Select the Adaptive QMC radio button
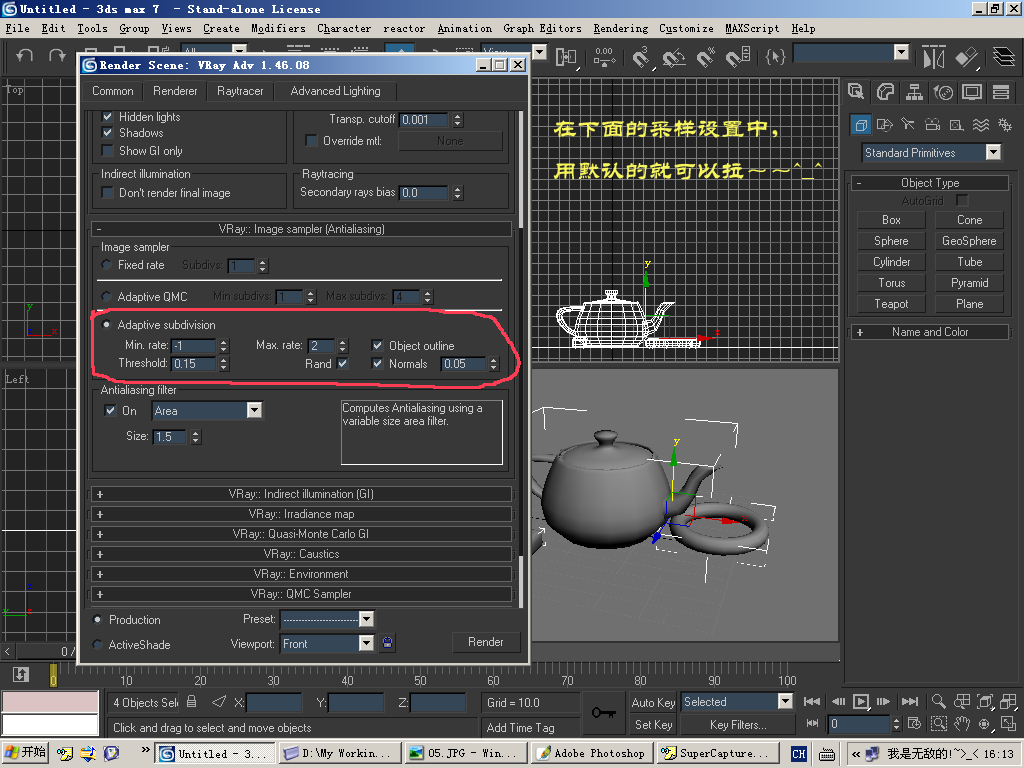The image size is (1024, 768). click(106, 296)
